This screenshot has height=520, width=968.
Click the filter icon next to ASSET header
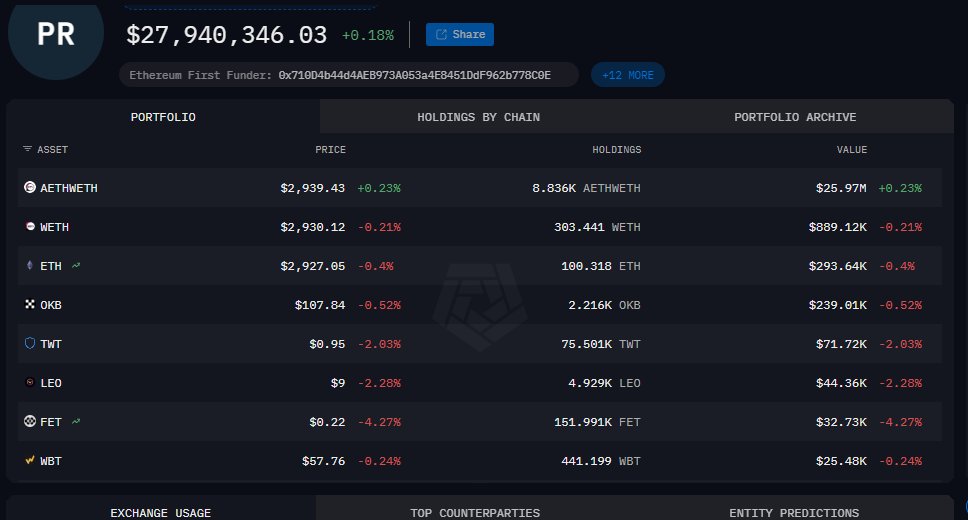tap(27, 149)
